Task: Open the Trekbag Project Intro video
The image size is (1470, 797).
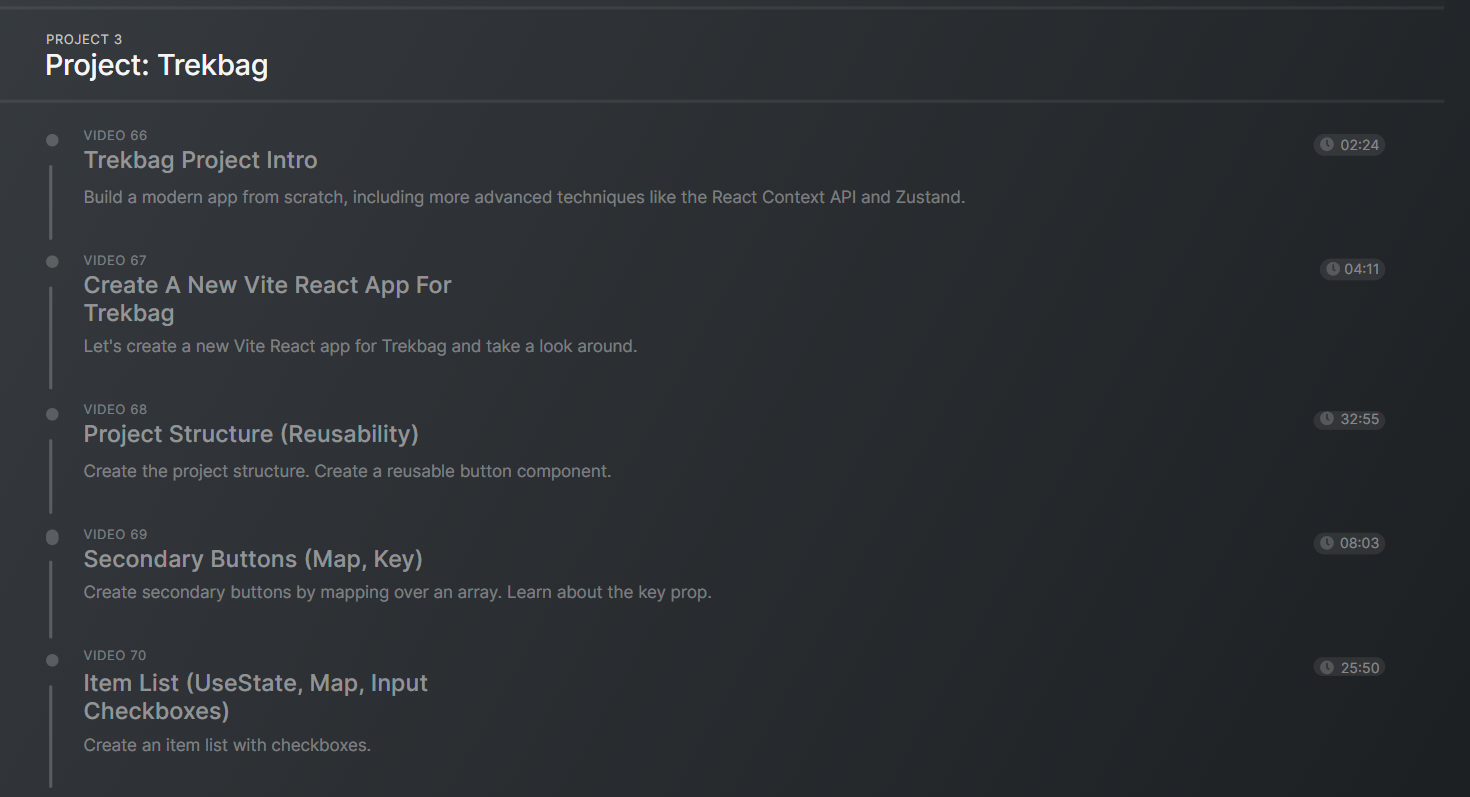Action: point(200,161)
